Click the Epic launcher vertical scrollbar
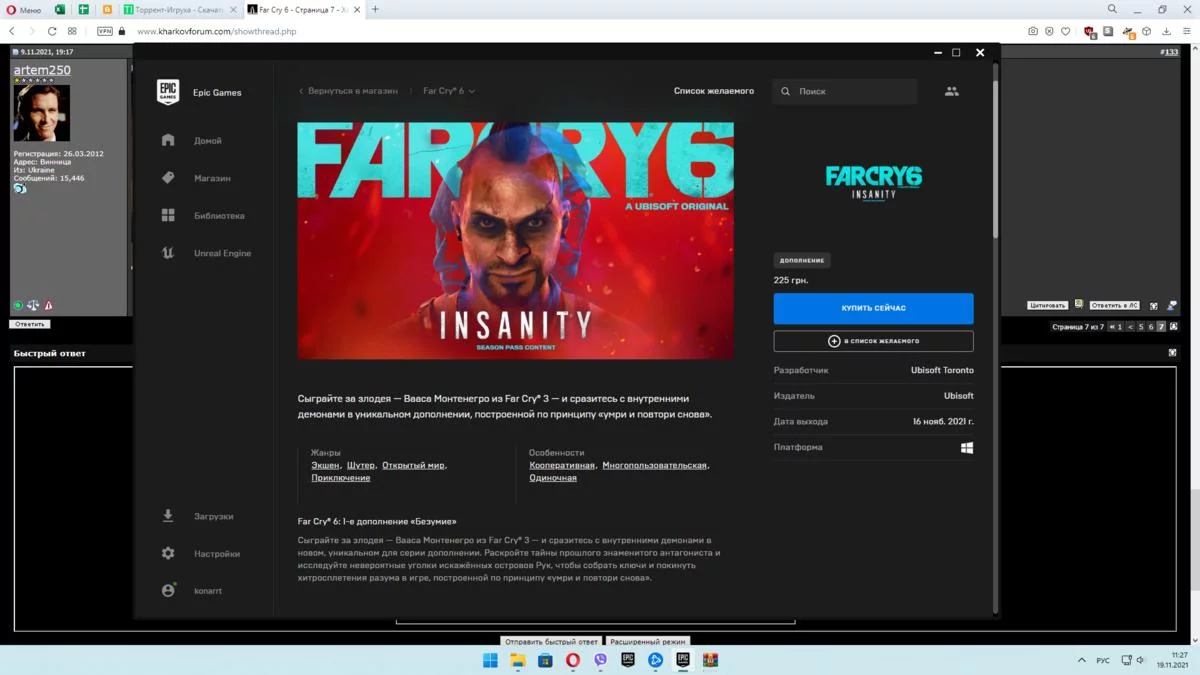The width and height of the screenshot is (1200, 675). [995, 160]
